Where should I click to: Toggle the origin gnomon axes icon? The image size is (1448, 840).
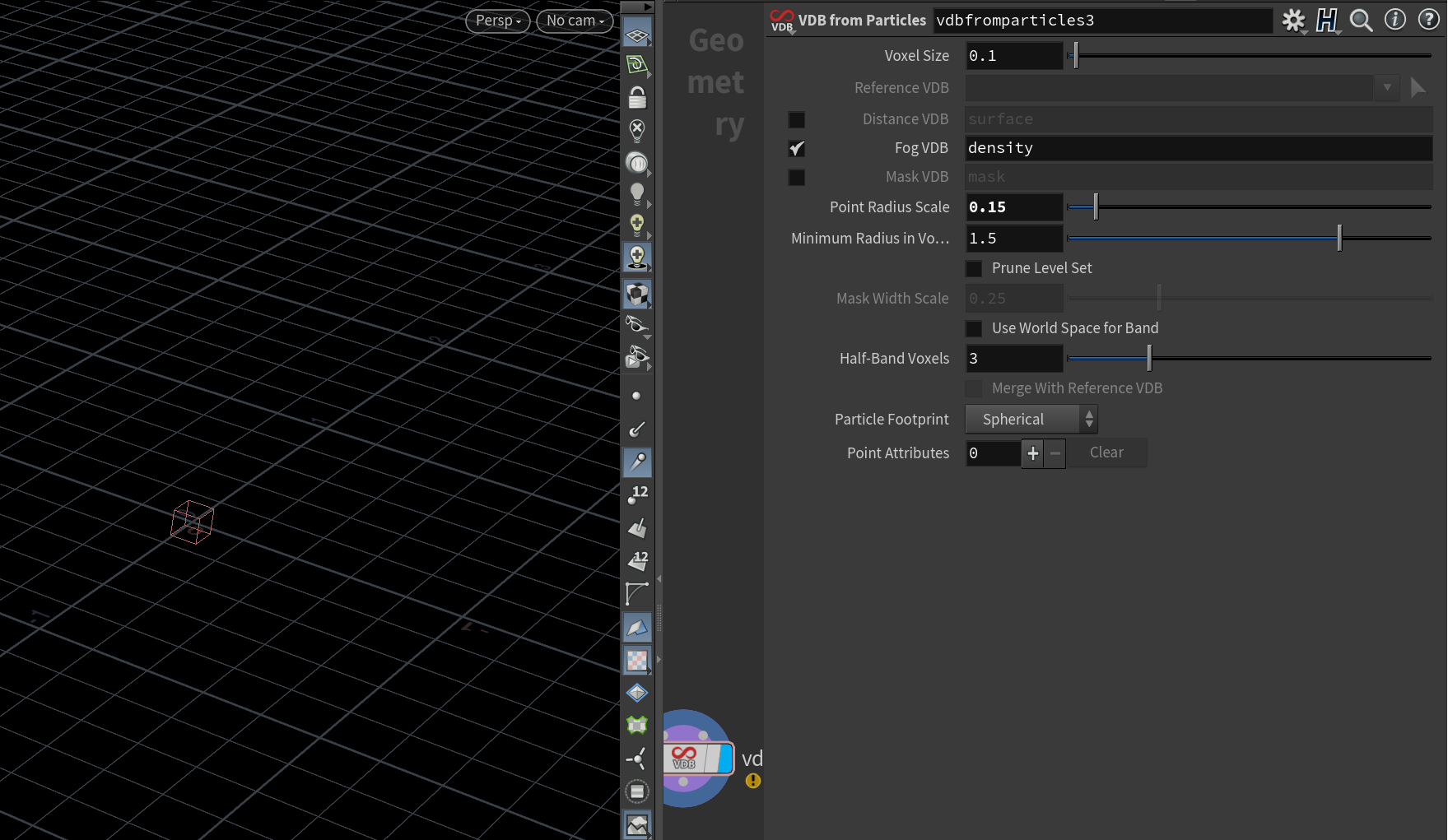point(637,759)
